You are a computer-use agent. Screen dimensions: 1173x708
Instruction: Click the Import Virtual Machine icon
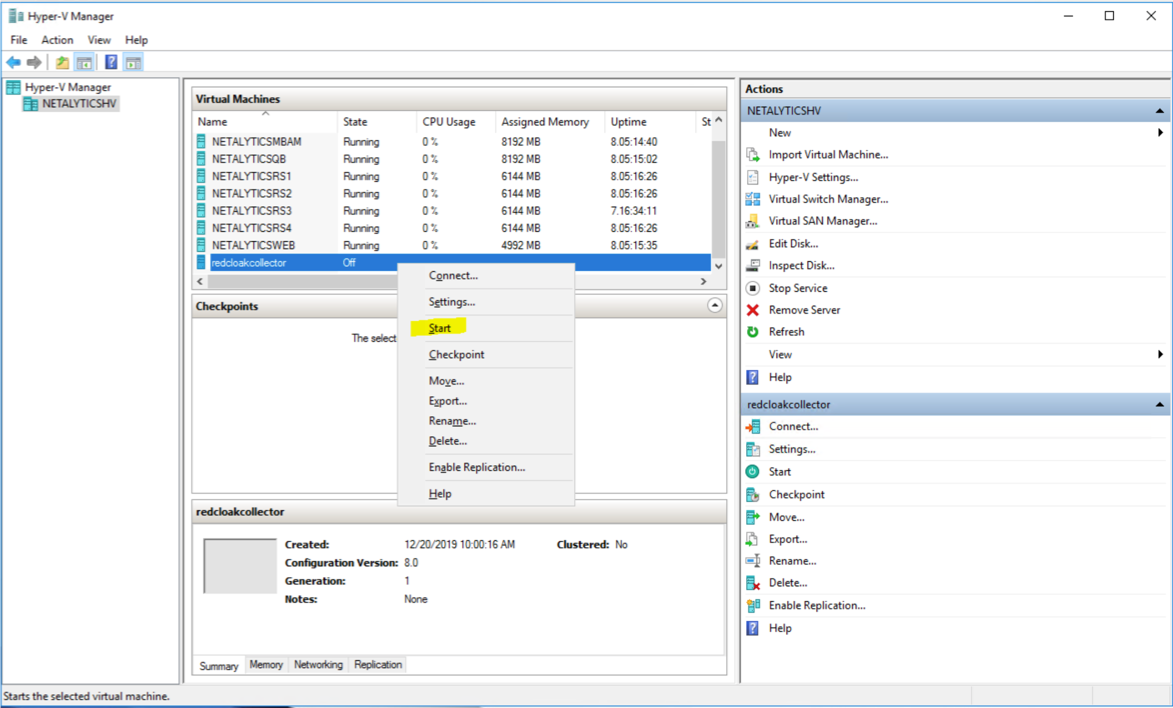pos(753,155)
